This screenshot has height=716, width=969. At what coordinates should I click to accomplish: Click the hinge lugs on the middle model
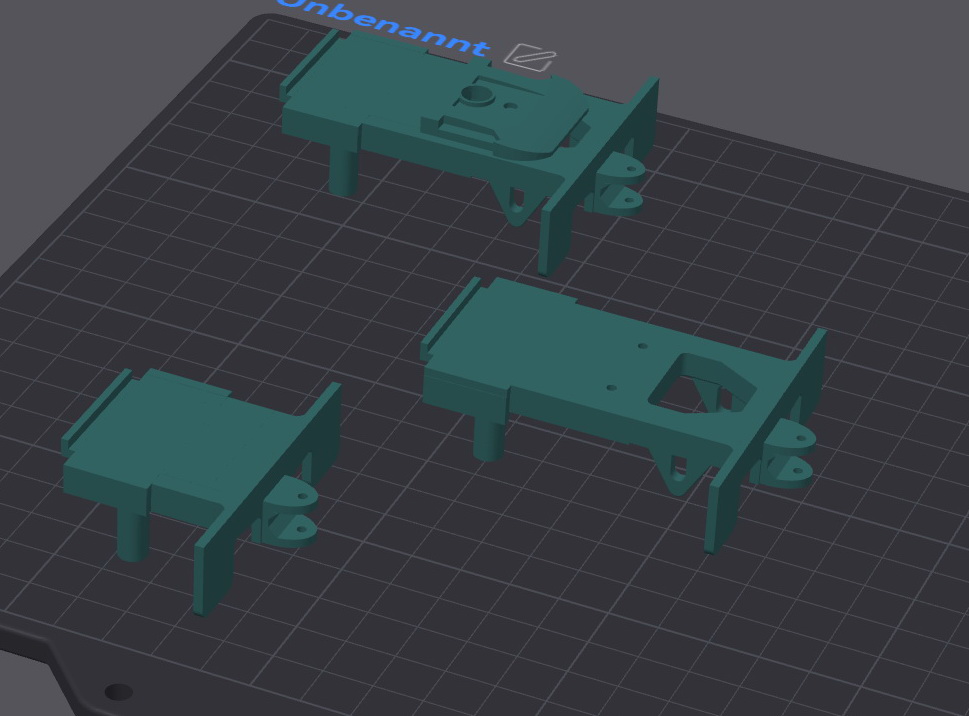pos(789,454)
